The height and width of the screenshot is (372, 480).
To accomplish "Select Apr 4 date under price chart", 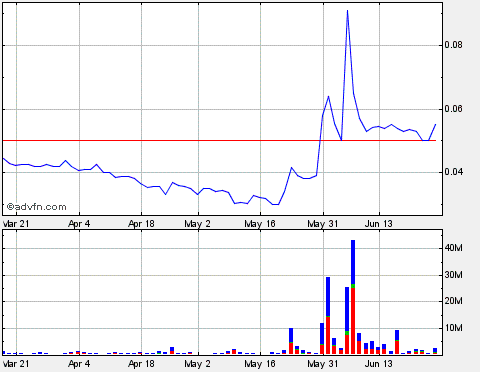I will pyautogui.click(x=79, y=224).
